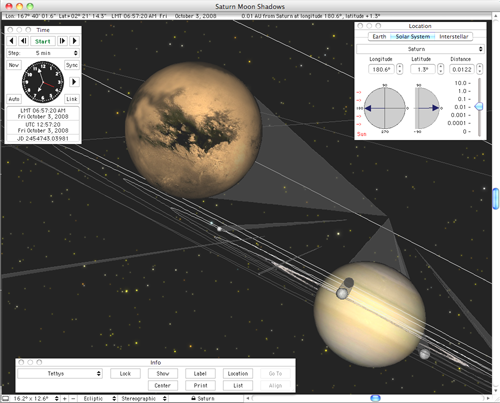Screen dimensions: 500x403
Task: Click the vertical scrollbar thumb
Action: (496, 199)
